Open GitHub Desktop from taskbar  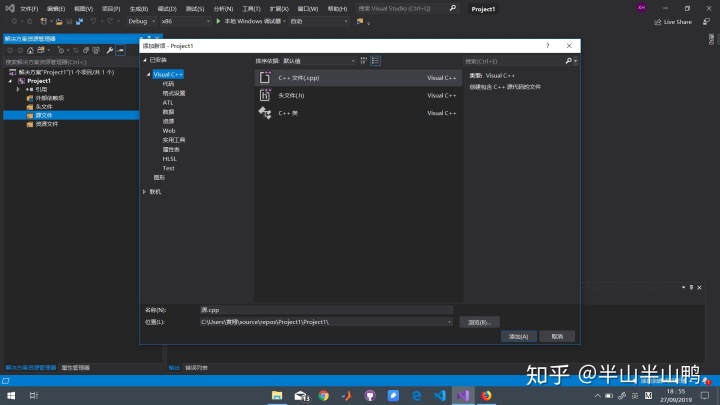pyautogui.click(x=370, y=395)
